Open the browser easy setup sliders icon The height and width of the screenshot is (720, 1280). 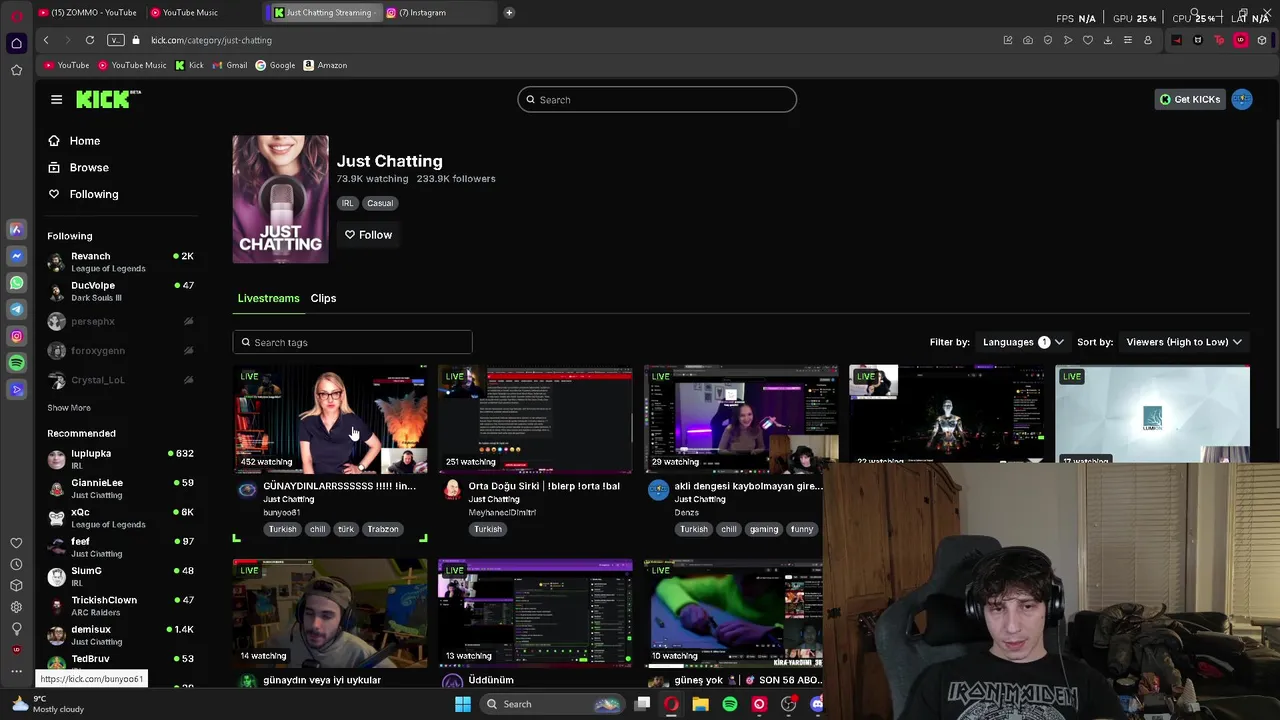pyautogui.click(x=1128, y=40)
